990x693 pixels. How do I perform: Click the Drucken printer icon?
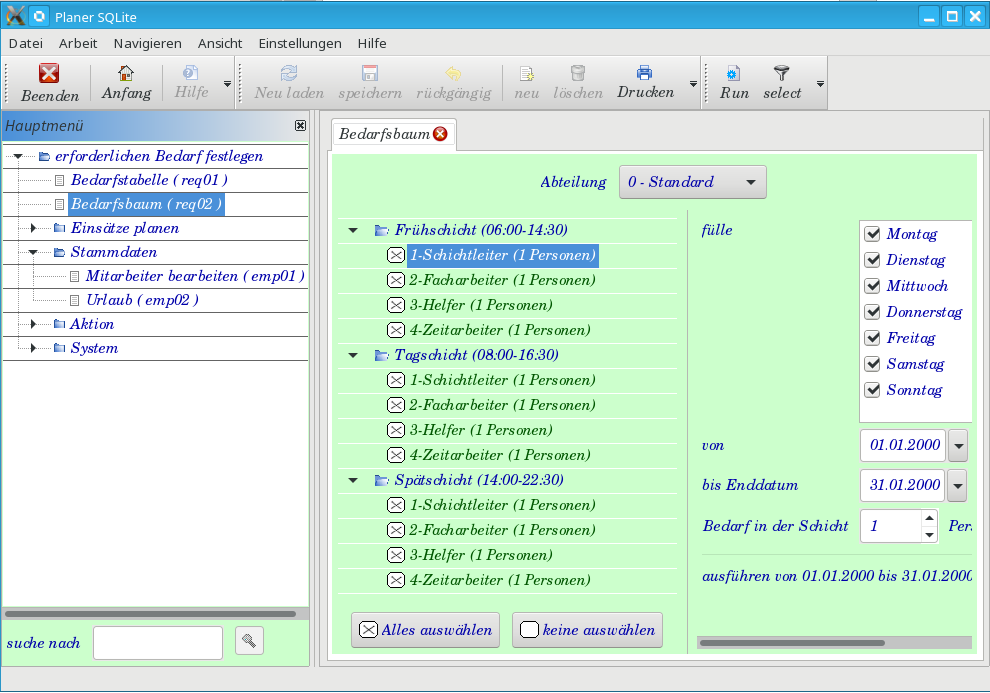(645, 73)
